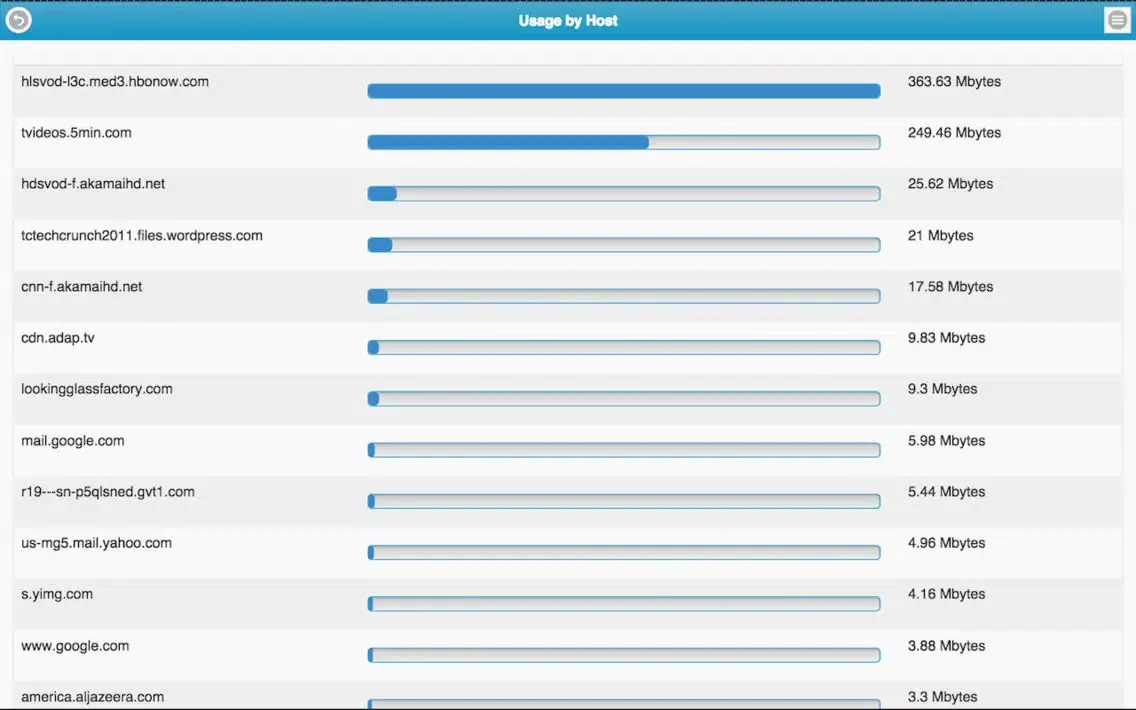
Task: Click the r19---sn-p5qlsned.gvt1.com host
Action: (x=108, y=492)
